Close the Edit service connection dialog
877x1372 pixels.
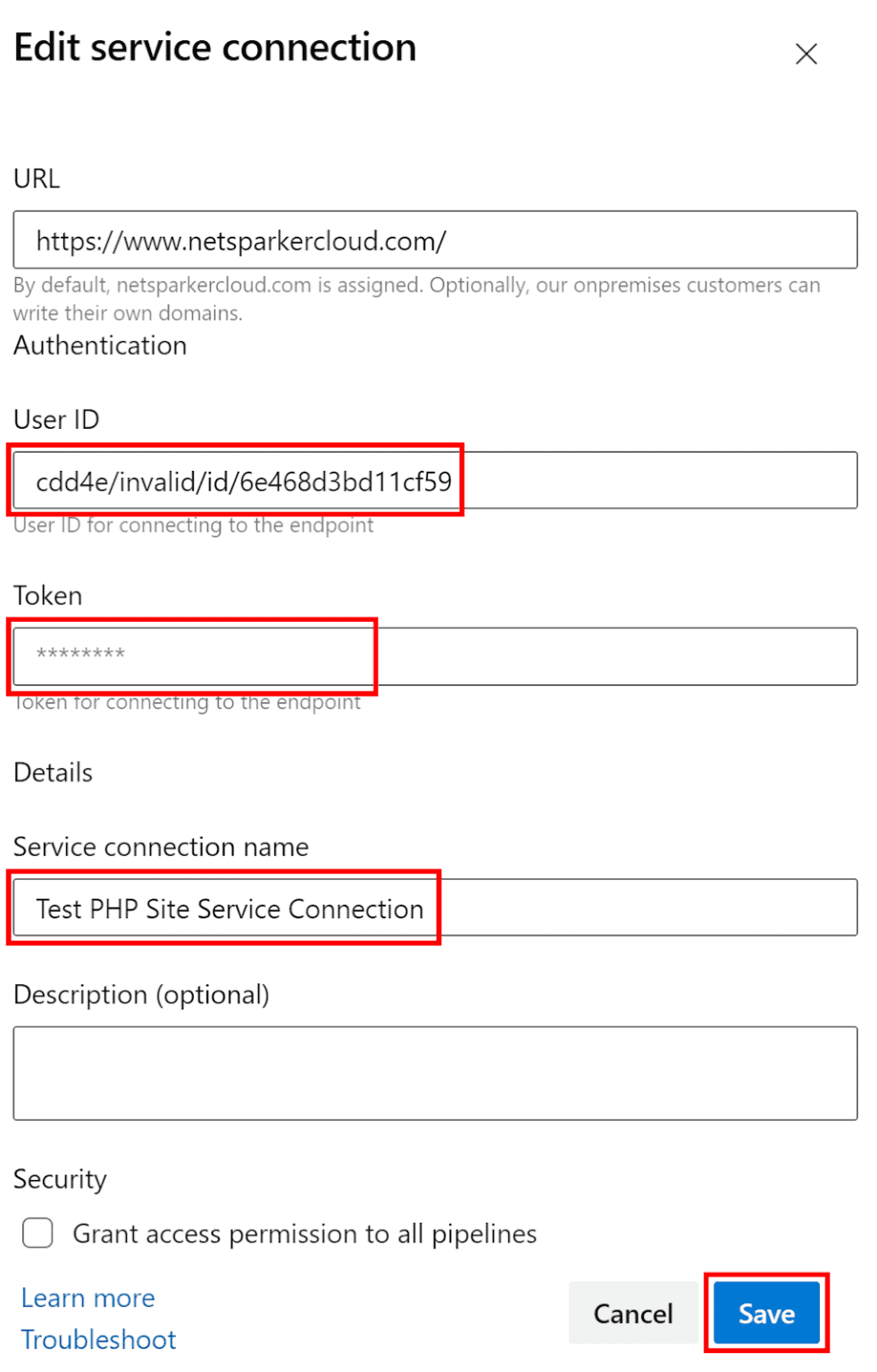click(x=805, y=54)
